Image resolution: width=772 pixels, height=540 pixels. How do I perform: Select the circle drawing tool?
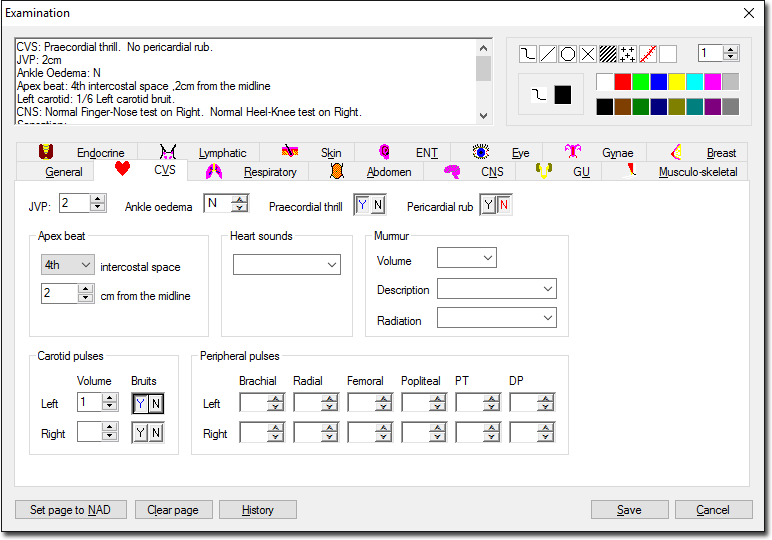568,54
